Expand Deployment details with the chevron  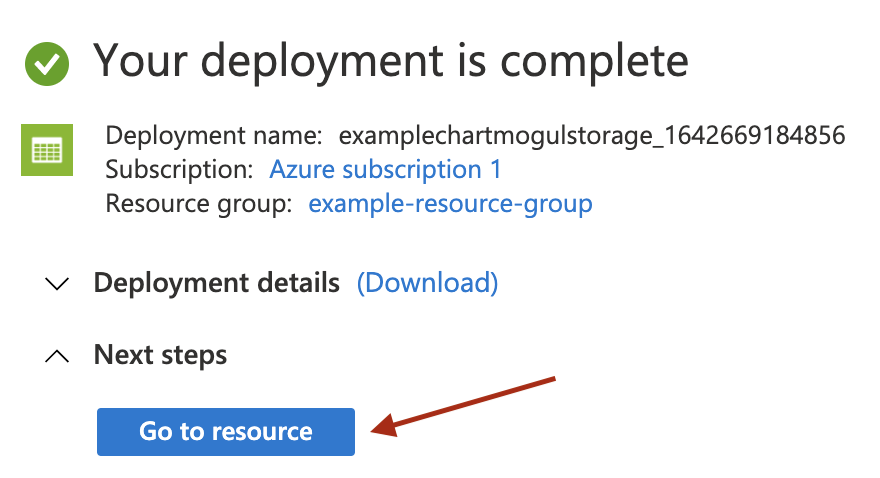57,283
